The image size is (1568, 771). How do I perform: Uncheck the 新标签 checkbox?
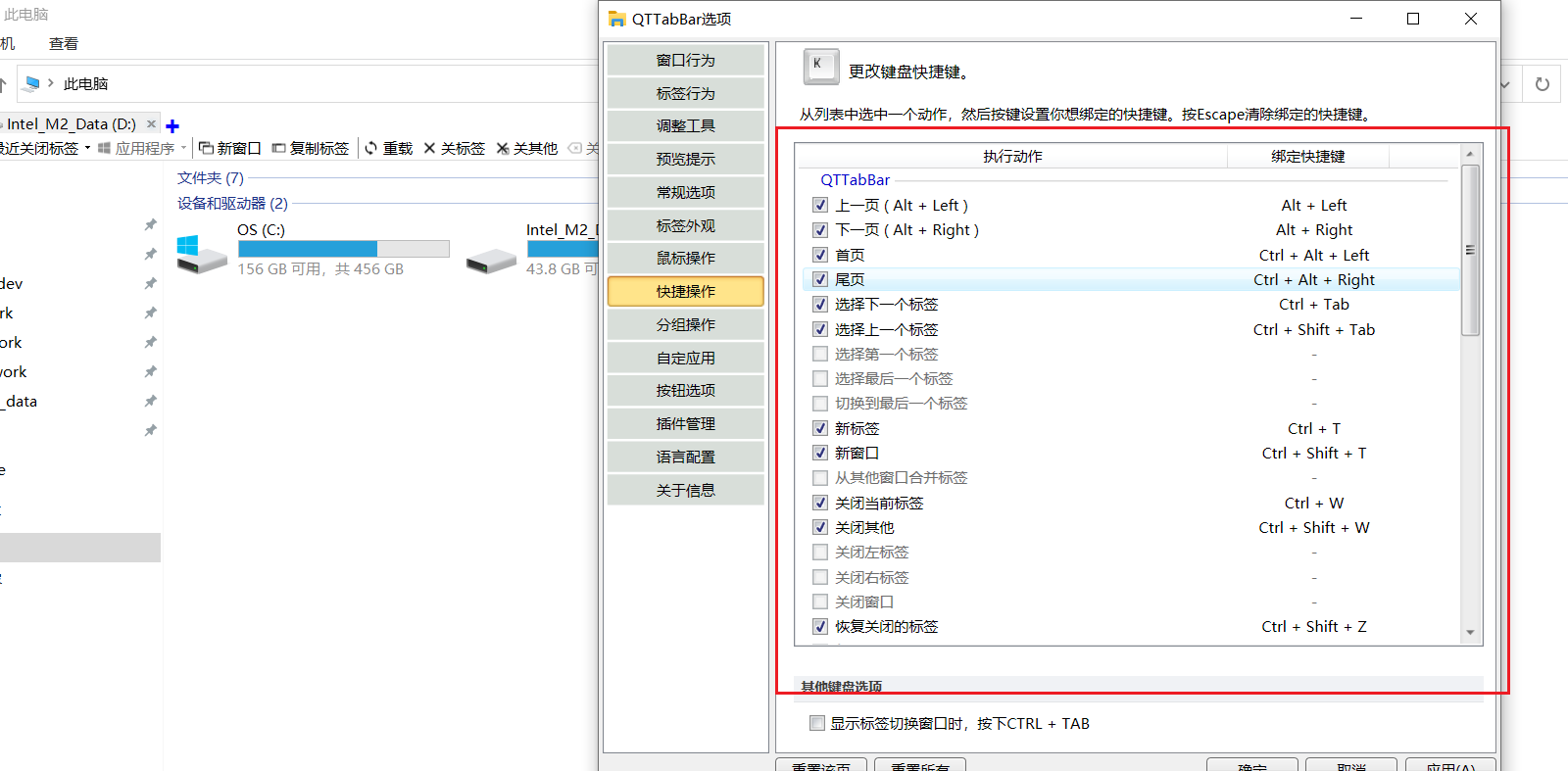(820, 428)
